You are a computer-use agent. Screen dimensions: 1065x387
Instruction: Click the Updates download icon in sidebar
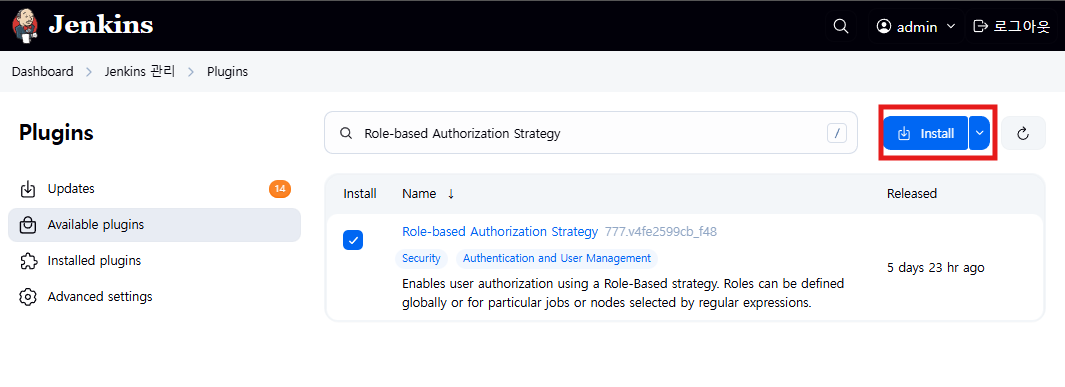tap(28, 189)
